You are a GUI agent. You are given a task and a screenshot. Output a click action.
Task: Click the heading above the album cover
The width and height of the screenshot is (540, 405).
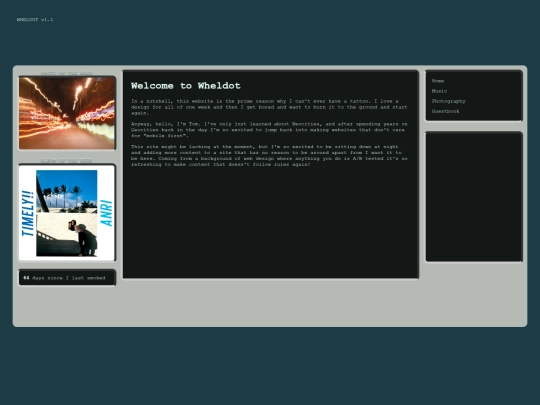[66, 160]
